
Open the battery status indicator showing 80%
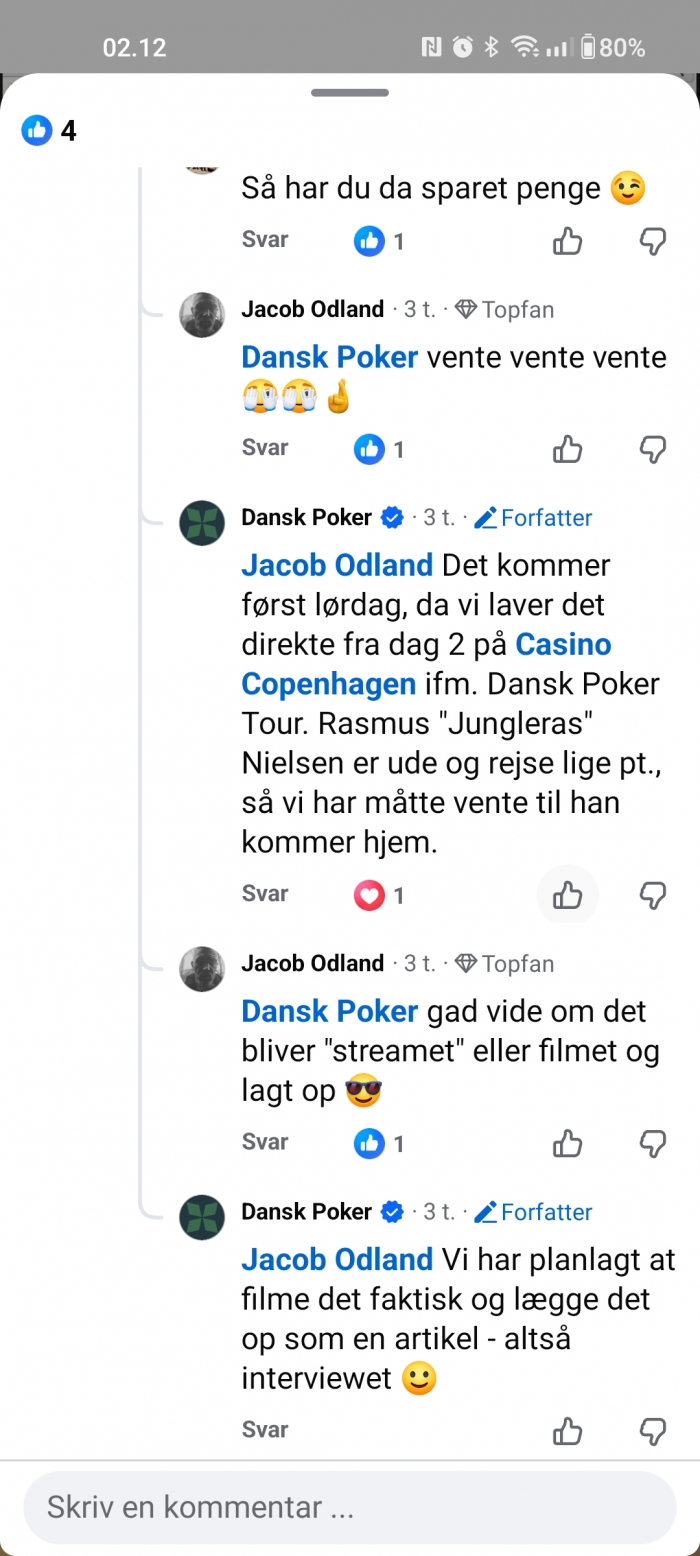(612, 47)
